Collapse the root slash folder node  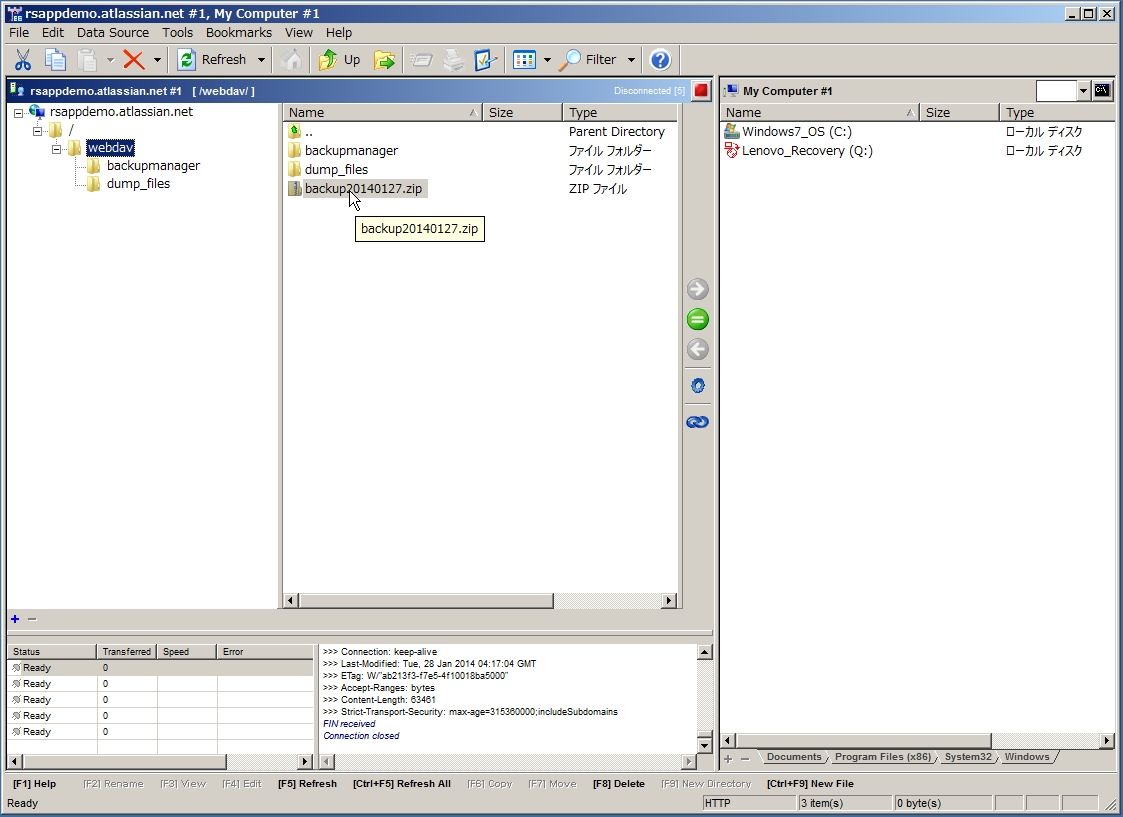(x=37, y=131)
